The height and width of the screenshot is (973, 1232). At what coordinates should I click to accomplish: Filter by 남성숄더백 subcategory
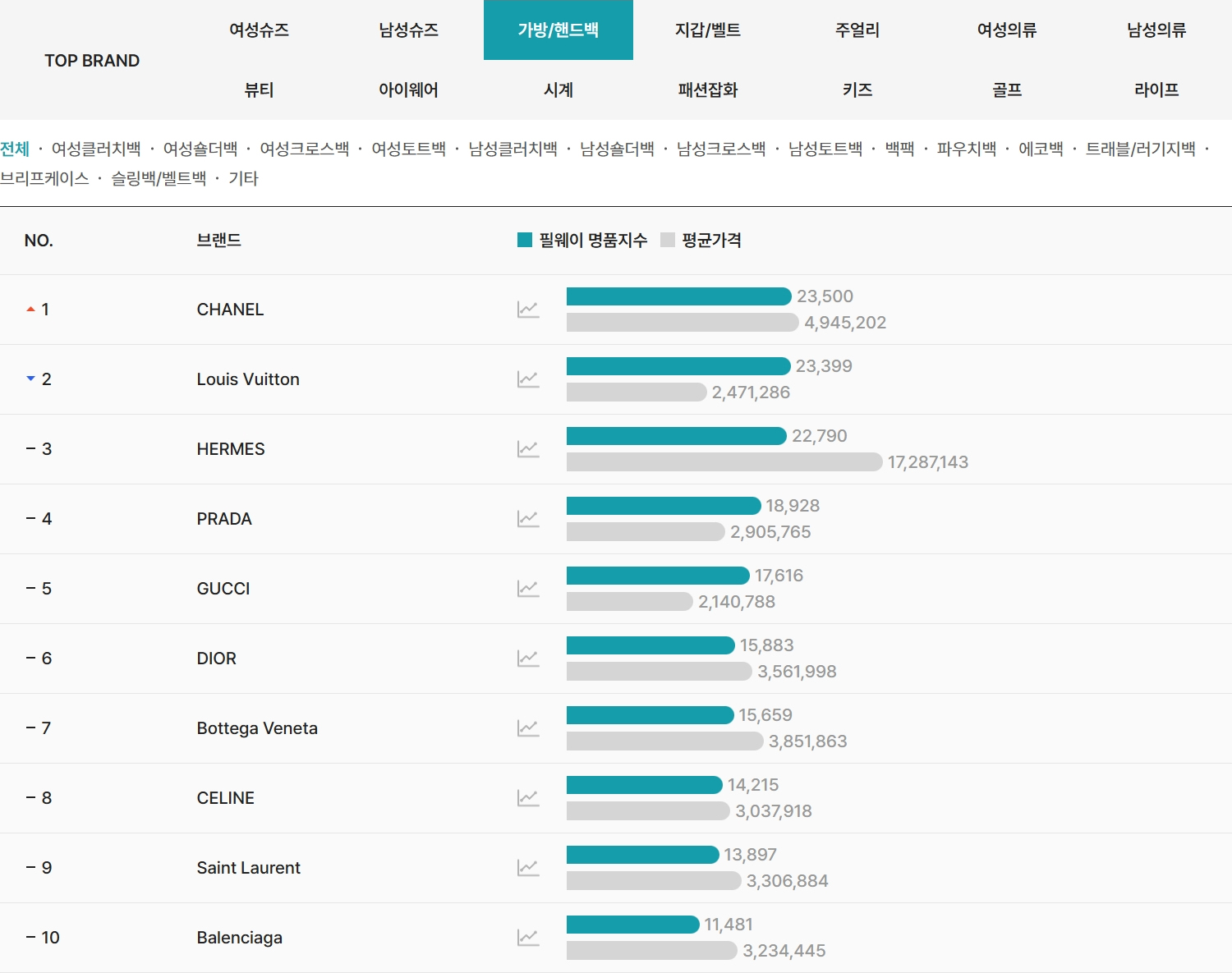click(x=618, y=149)
